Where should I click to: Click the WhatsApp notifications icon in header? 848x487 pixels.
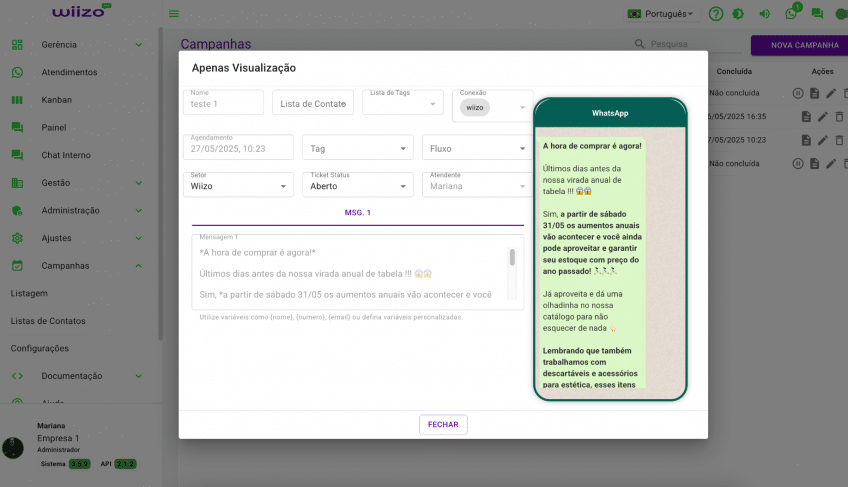(791, 14)
